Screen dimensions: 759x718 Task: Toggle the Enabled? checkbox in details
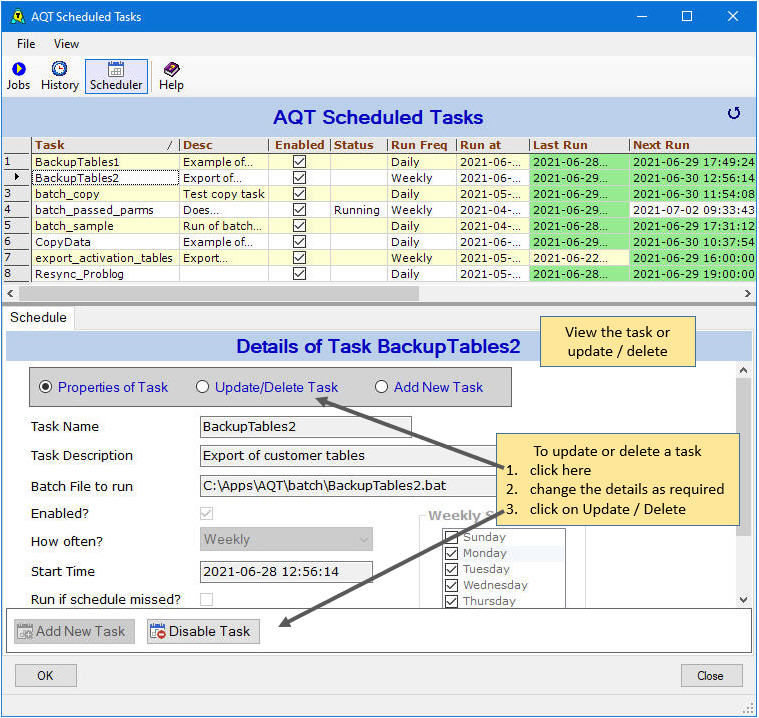coord(207,513)
